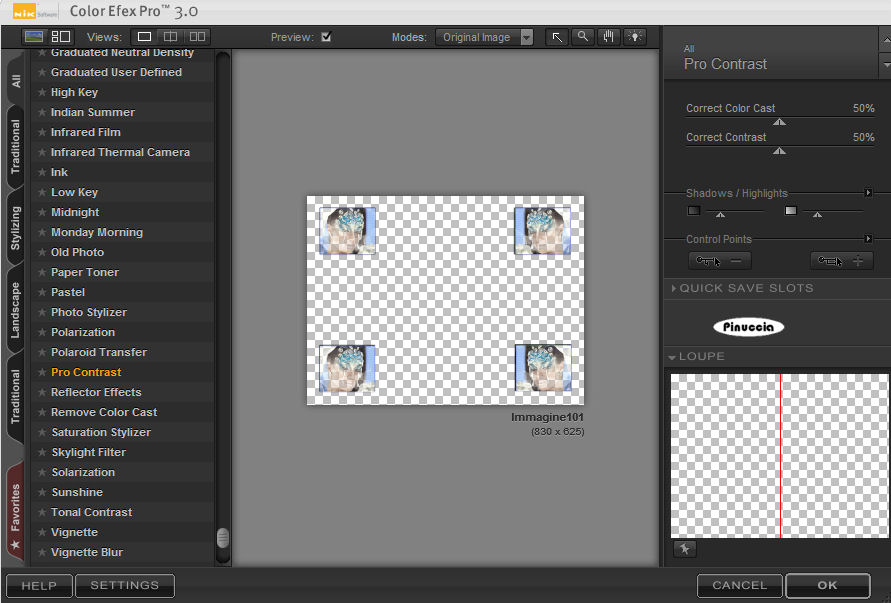This screenshot has width=891, height=603.
Task: Open the Stylizing category tab
Action: coord(15,228)
